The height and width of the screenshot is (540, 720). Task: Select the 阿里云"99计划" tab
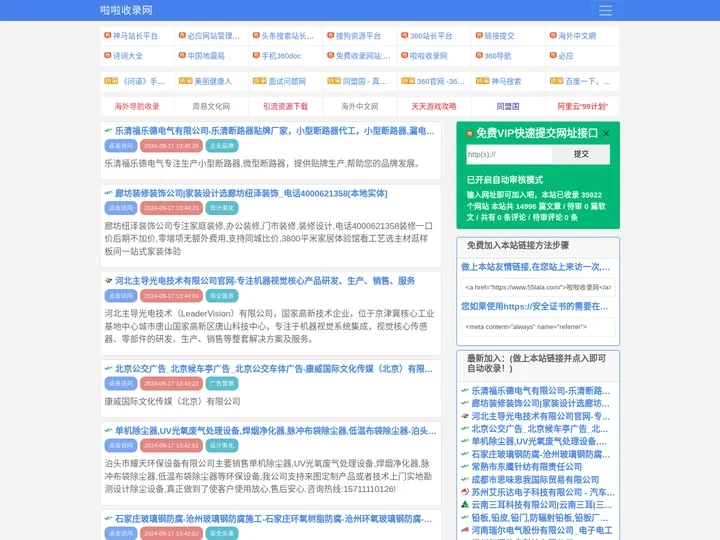pos(582,107)
